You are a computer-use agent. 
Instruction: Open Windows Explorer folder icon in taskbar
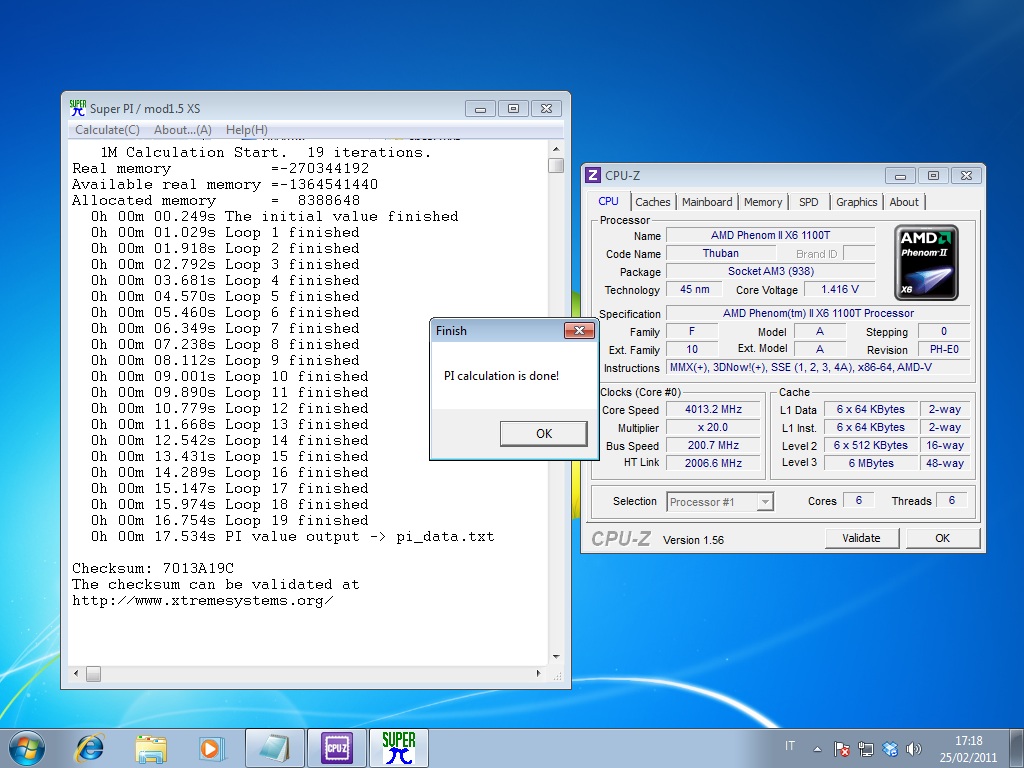(151, 747)
